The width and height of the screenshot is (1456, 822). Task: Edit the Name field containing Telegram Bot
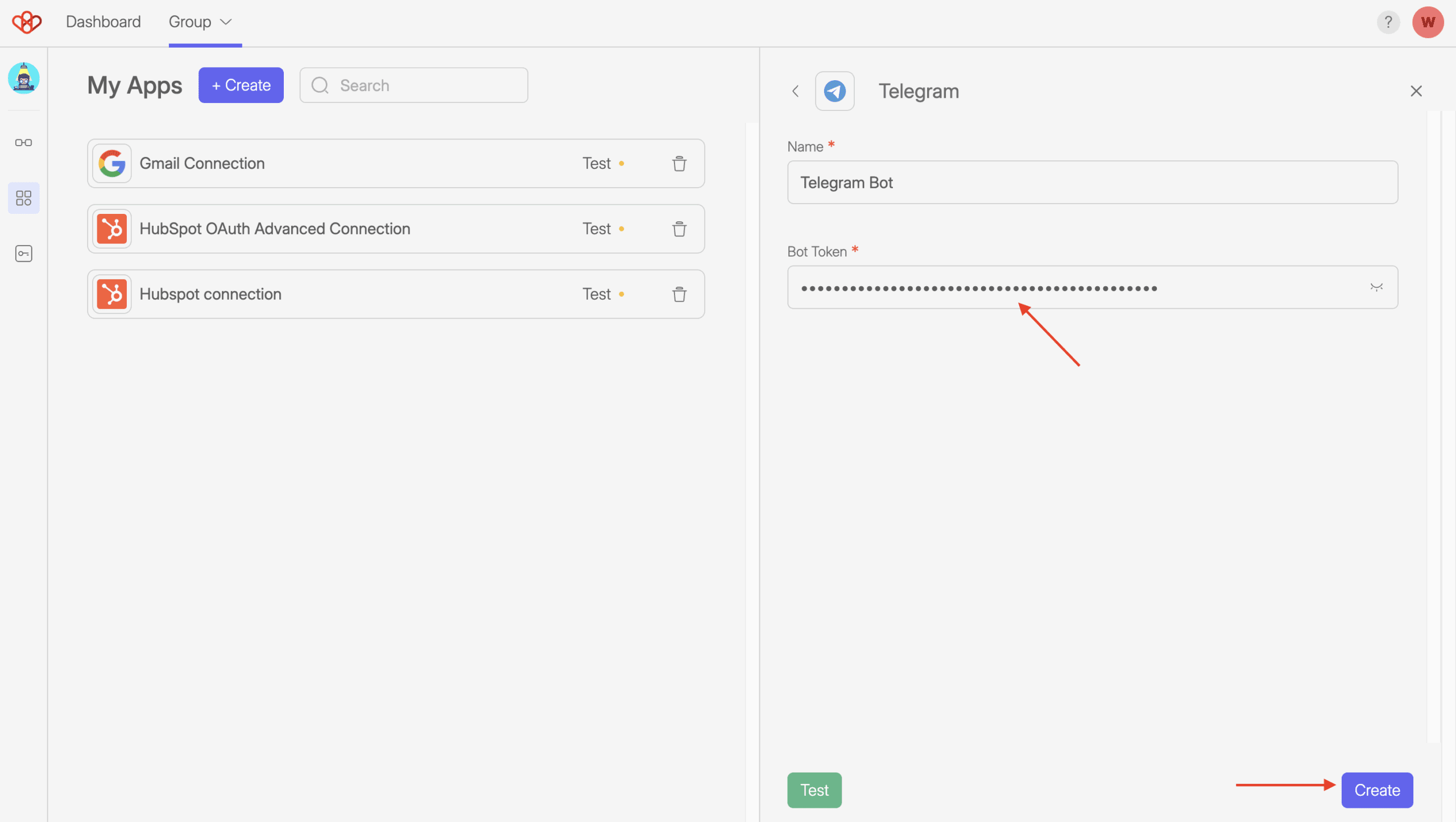point(1092,183)
